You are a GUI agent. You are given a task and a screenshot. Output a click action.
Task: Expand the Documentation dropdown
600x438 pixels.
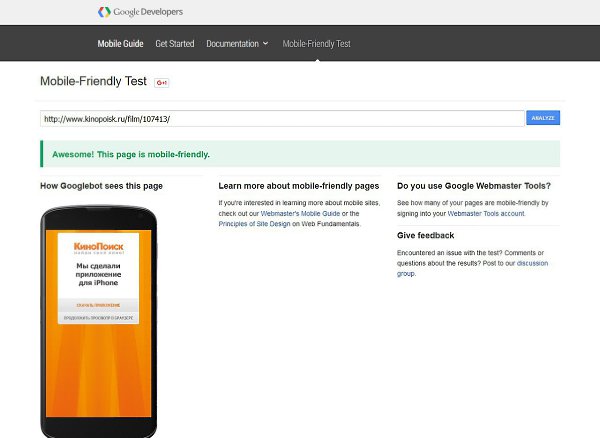point(237,44)
